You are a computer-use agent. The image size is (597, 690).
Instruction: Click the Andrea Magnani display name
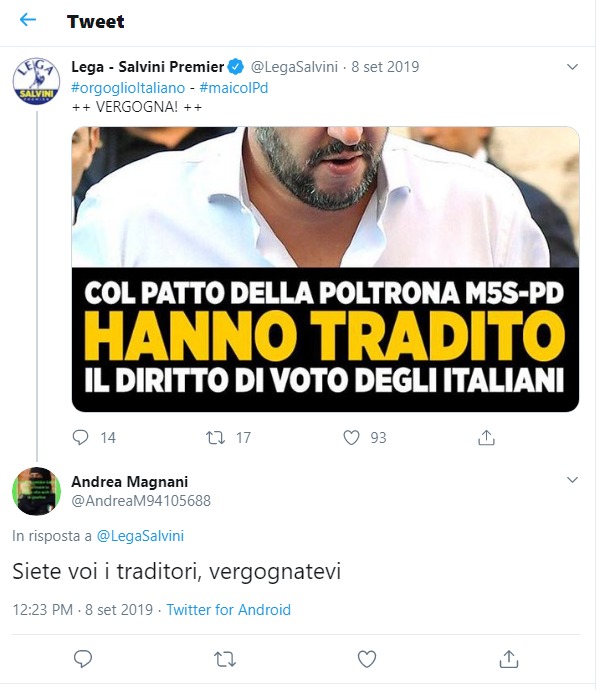129,482
